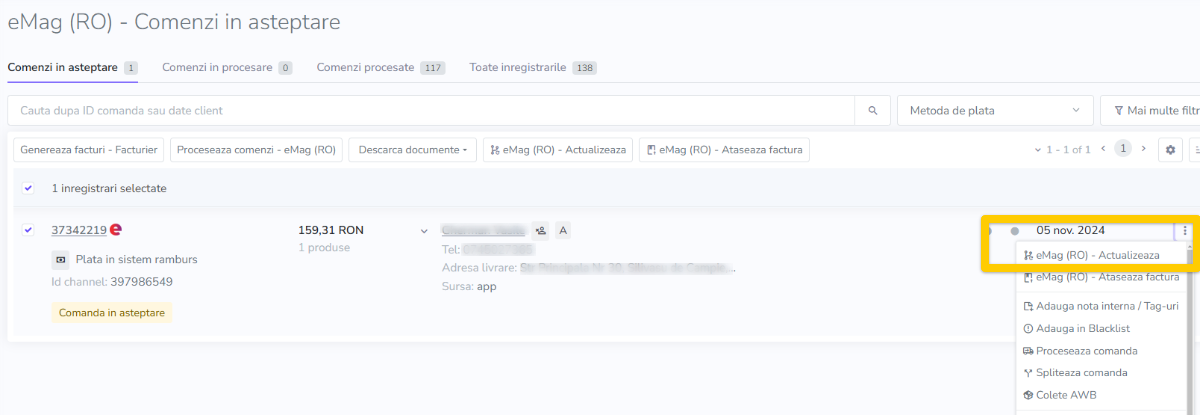Click the search magnifier icon button
Screen dimensions: 1200x415
click(x=872, y=110)
